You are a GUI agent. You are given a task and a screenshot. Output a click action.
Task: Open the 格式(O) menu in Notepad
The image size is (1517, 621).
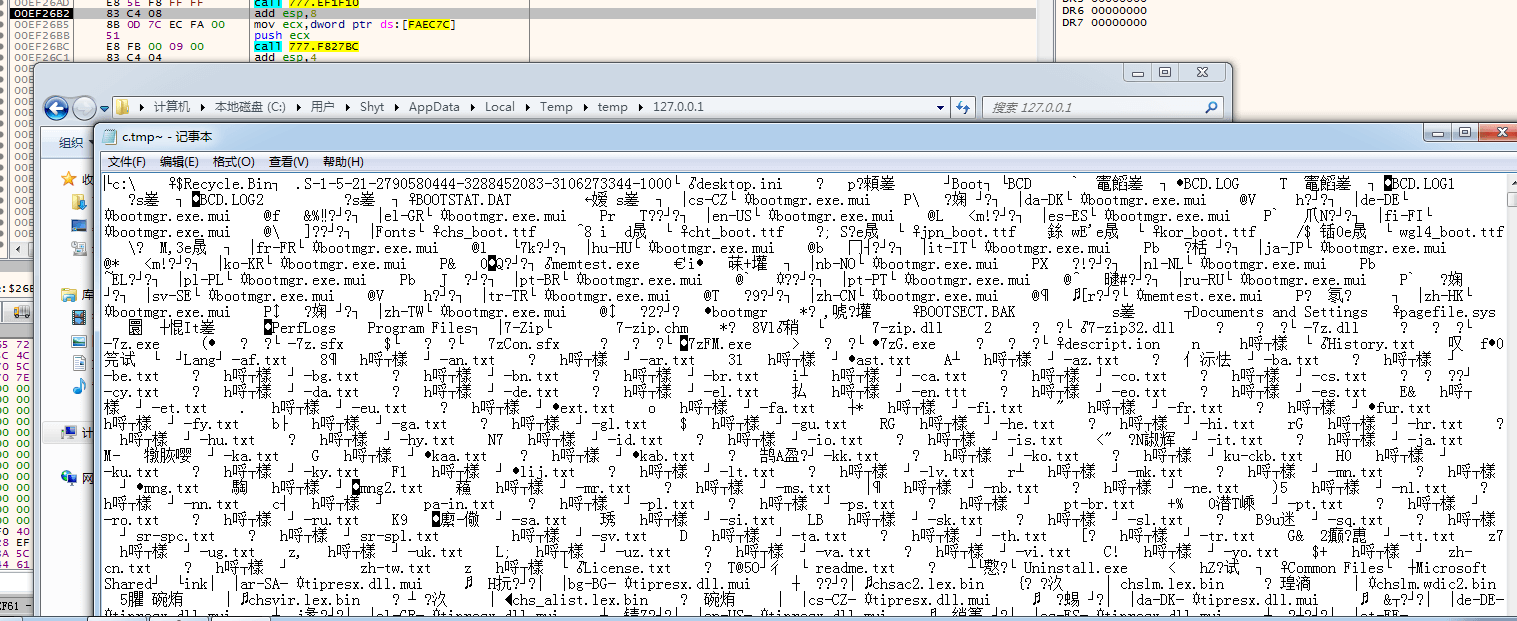pos(234,162)
